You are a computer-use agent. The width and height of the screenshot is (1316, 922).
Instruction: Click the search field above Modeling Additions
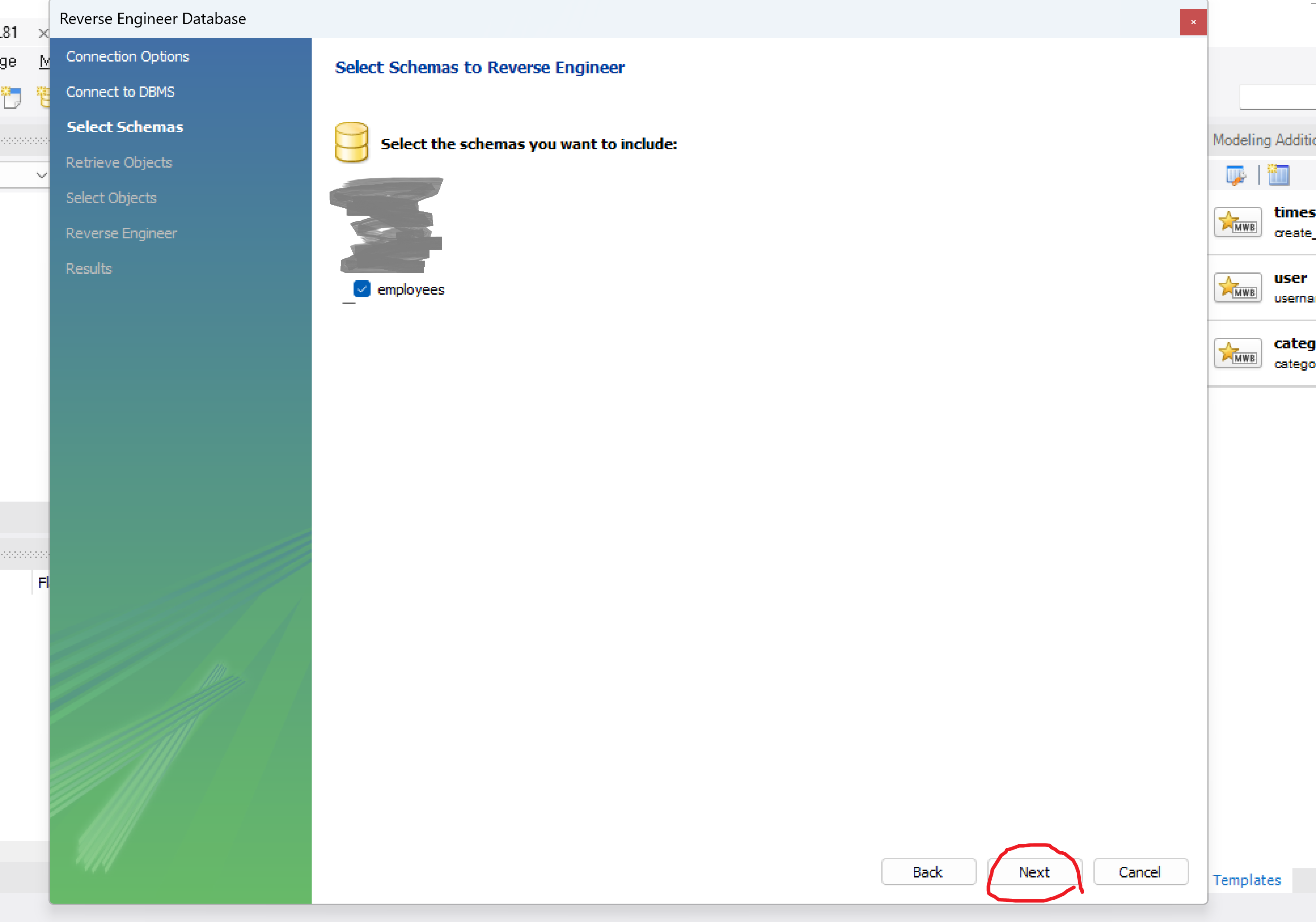[x=1278, y=97]
